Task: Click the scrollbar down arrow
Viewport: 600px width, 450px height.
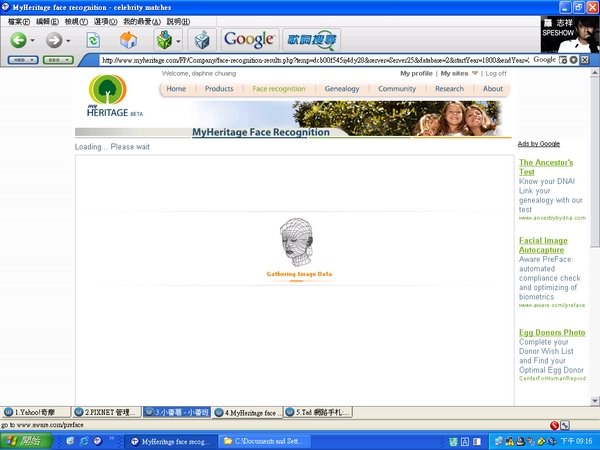Action: point(595,401)
